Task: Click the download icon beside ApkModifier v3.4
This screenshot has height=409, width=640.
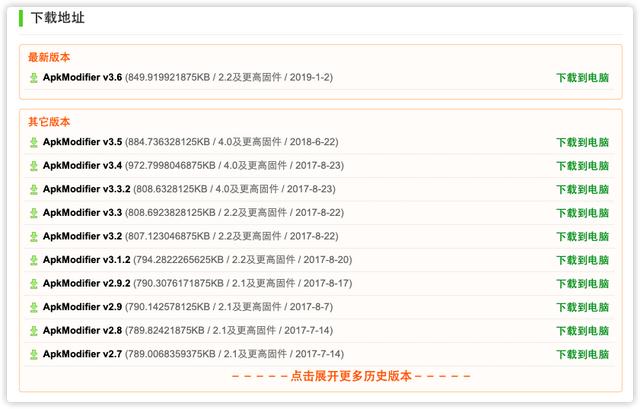Action: point(34,166)
